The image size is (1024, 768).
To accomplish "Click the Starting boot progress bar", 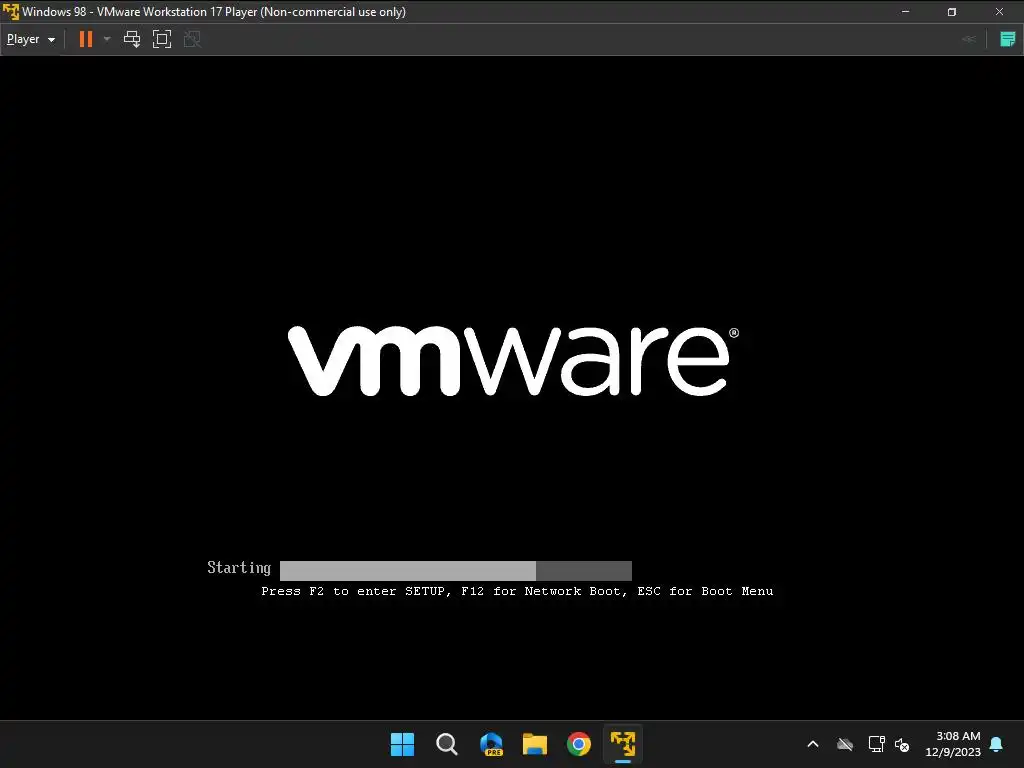I will 456,570.
